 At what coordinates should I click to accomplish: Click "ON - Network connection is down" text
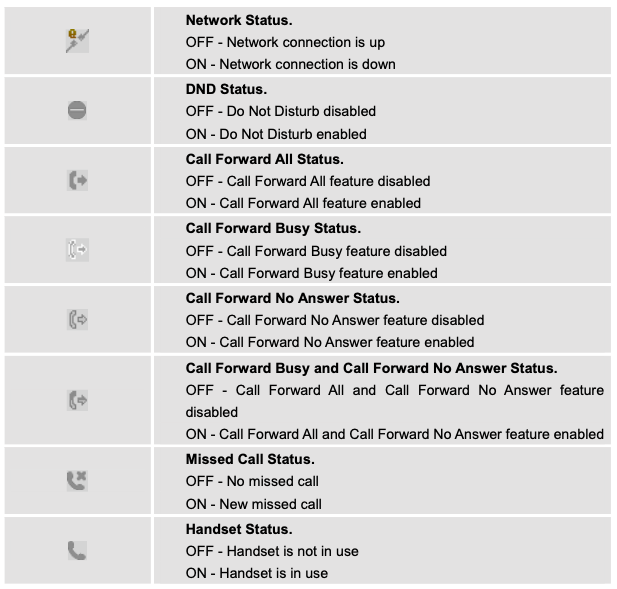[290, 65]
